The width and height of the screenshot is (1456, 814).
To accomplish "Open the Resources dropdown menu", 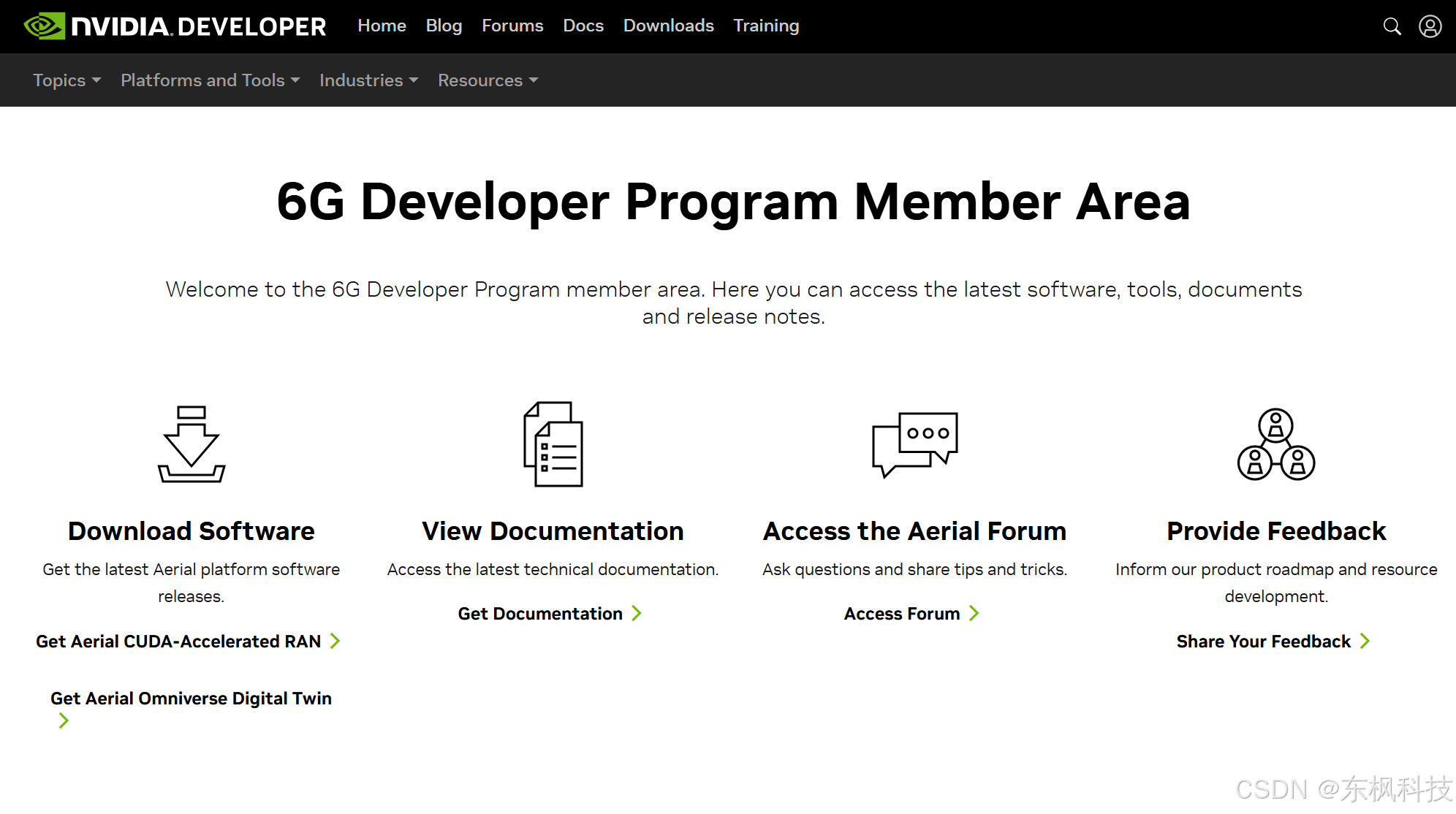I will pos(488,80).
